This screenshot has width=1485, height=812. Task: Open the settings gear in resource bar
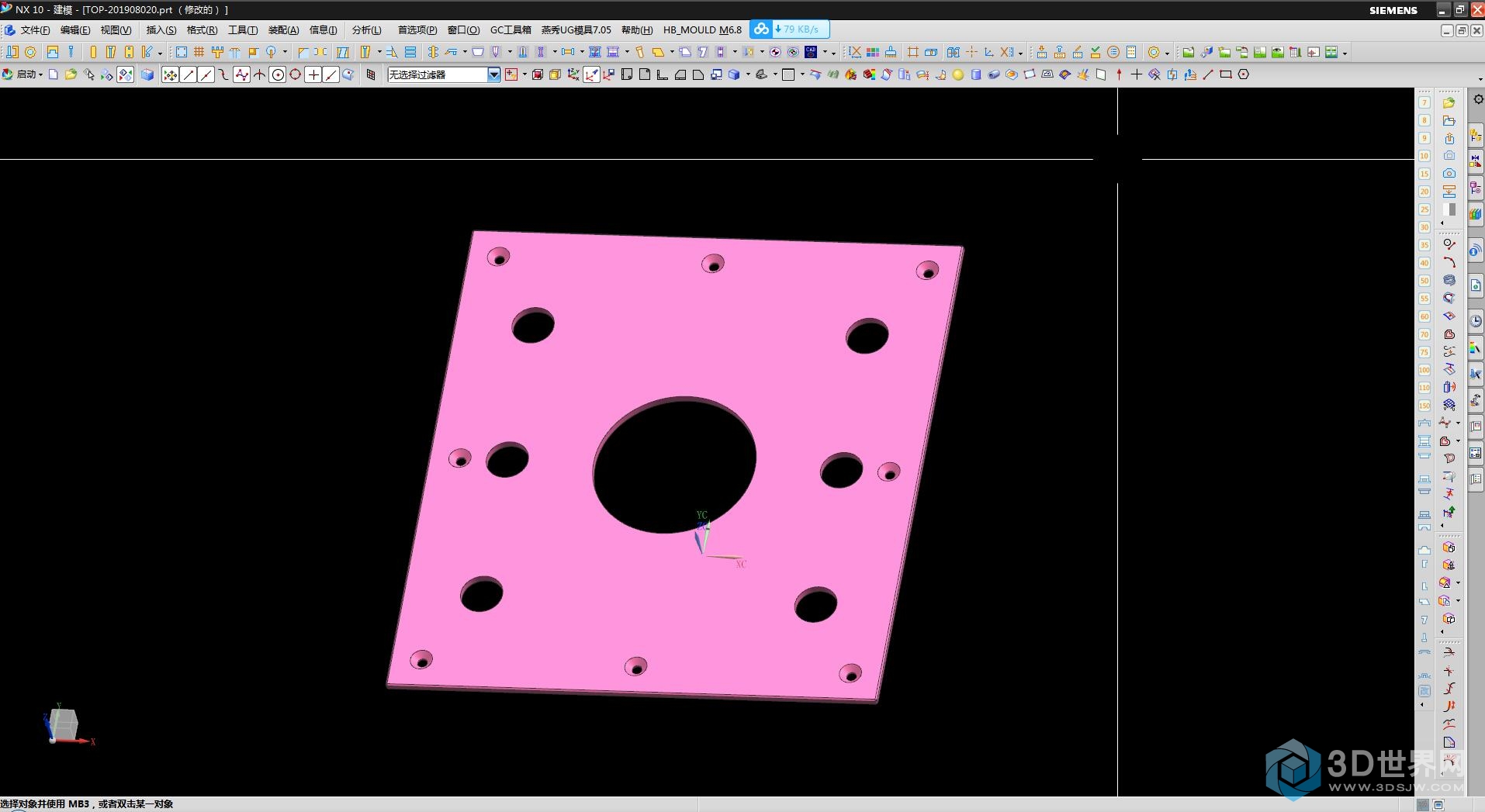coord(1477,99)
